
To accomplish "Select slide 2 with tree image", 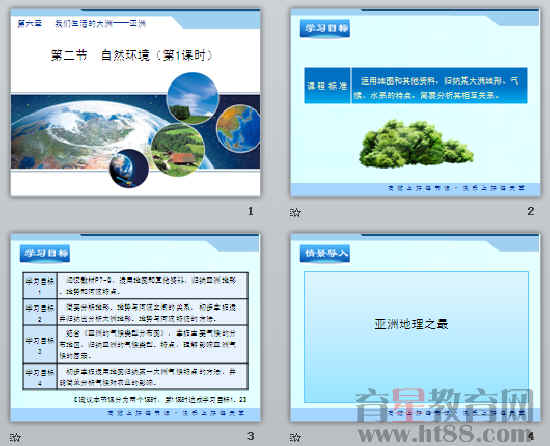I will pyautogui.click(x=415, y=102).
